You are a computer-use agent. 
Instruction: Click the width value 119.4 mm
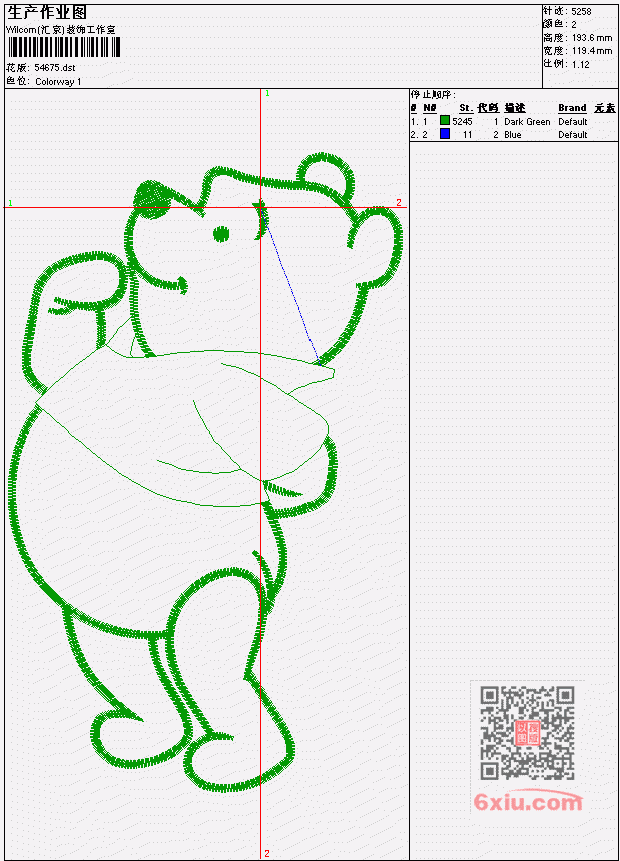(592, 51)
